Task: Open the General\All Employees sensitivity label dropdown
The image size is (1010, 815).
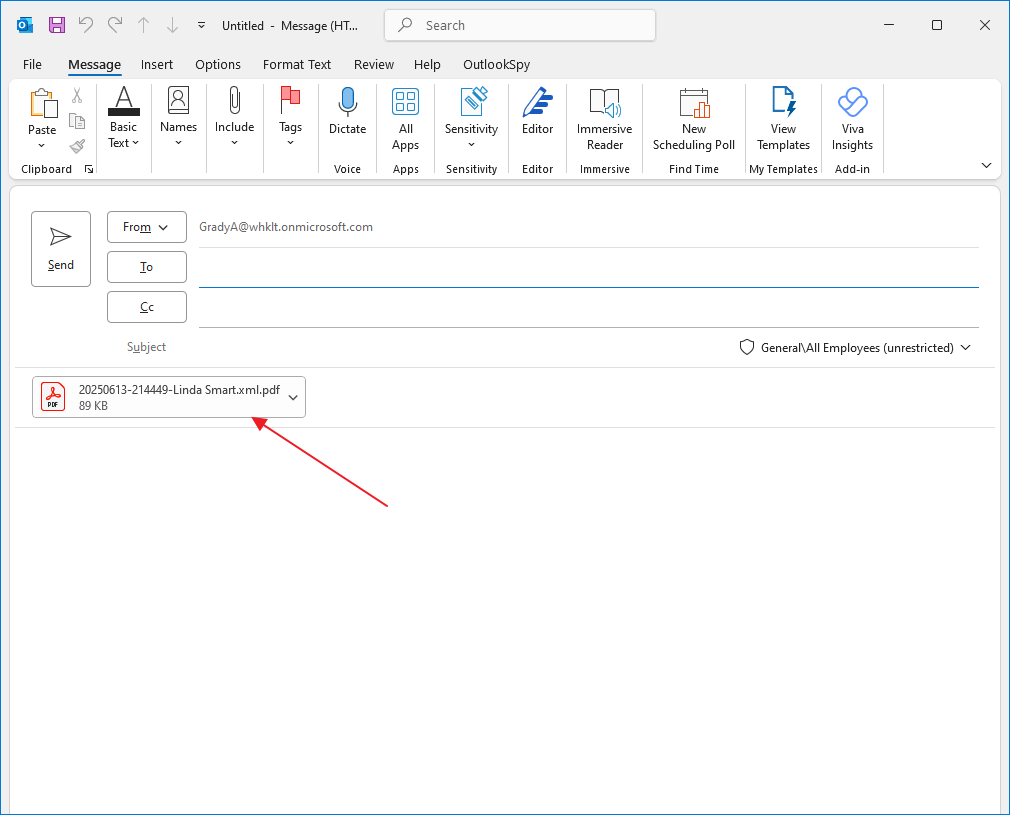Action: (x=855, y=348)
